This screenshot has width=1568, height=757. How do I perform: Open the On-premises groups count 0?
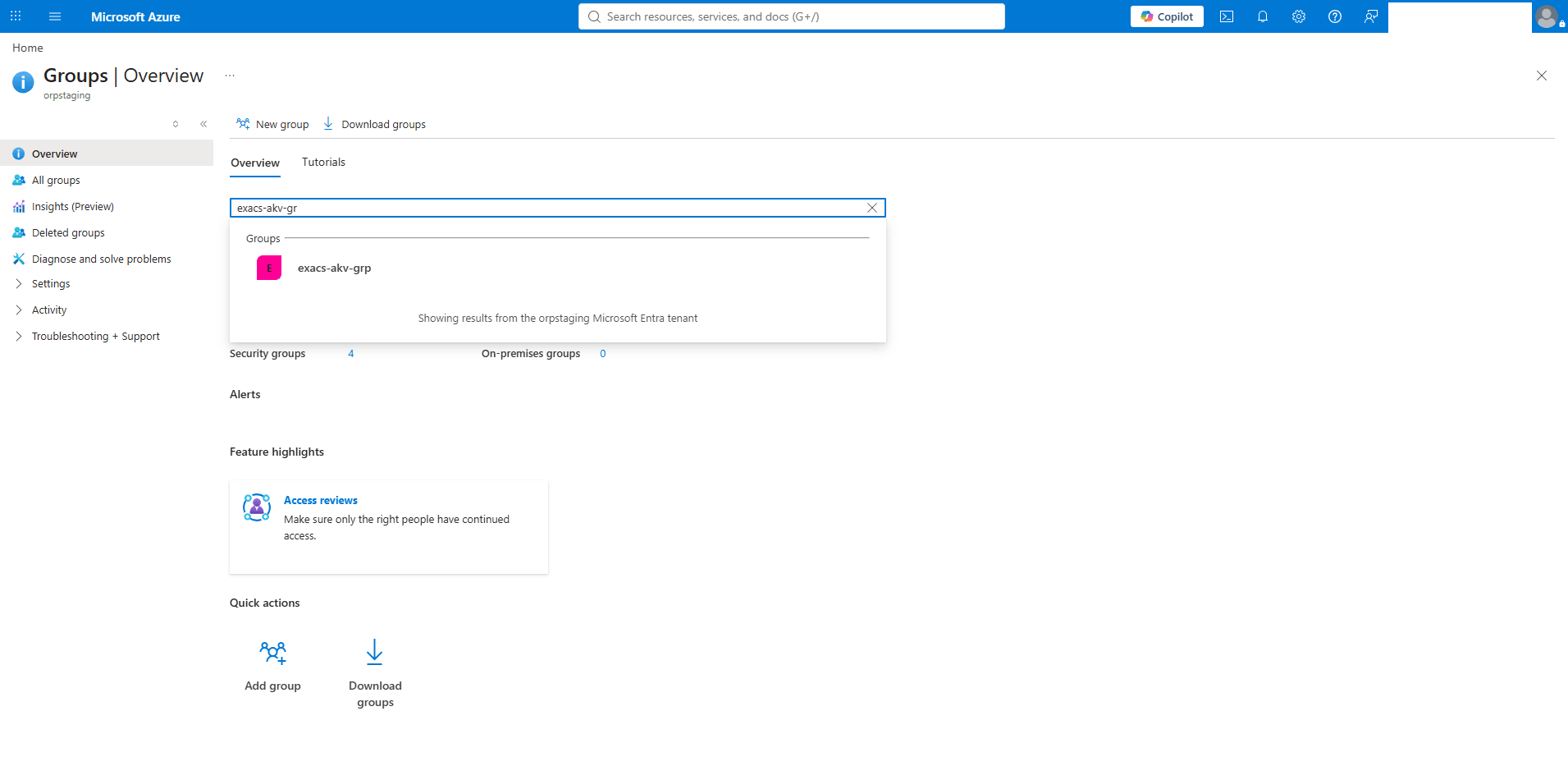tap(603, 354)
